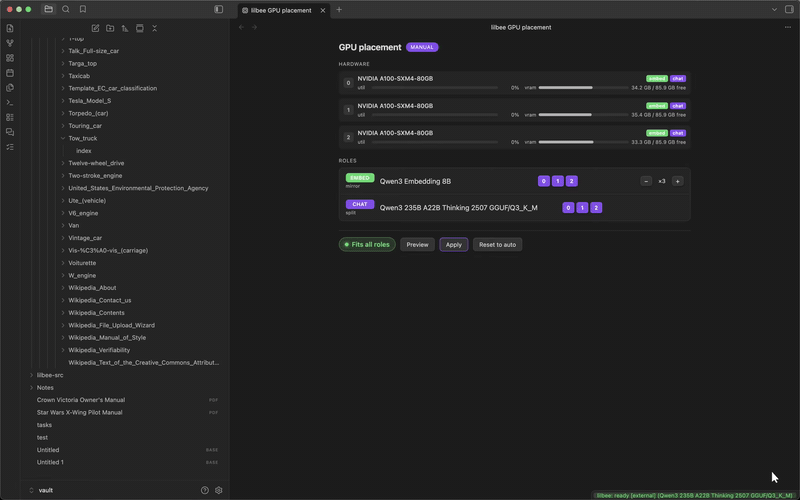Change sort order icon in explorer

[x=125, y=28]
